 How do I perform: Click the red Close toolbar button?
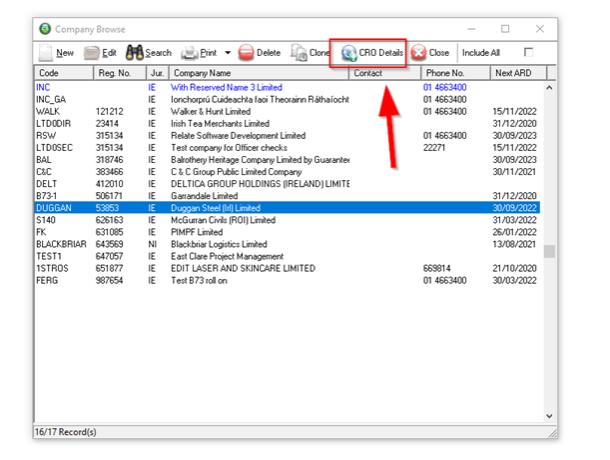click(x=430, y=53)
